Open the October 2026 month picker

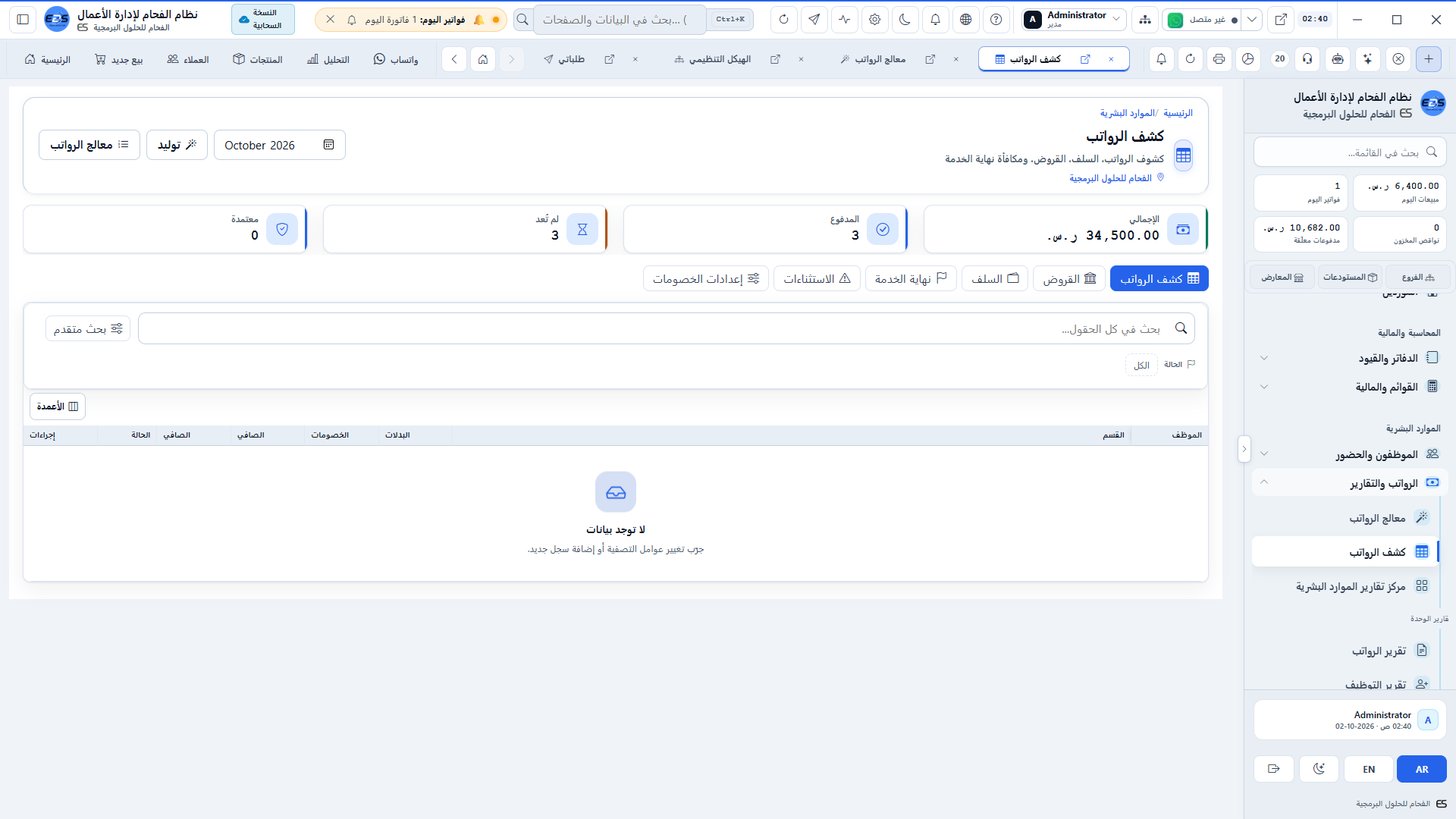pos(280,145)
